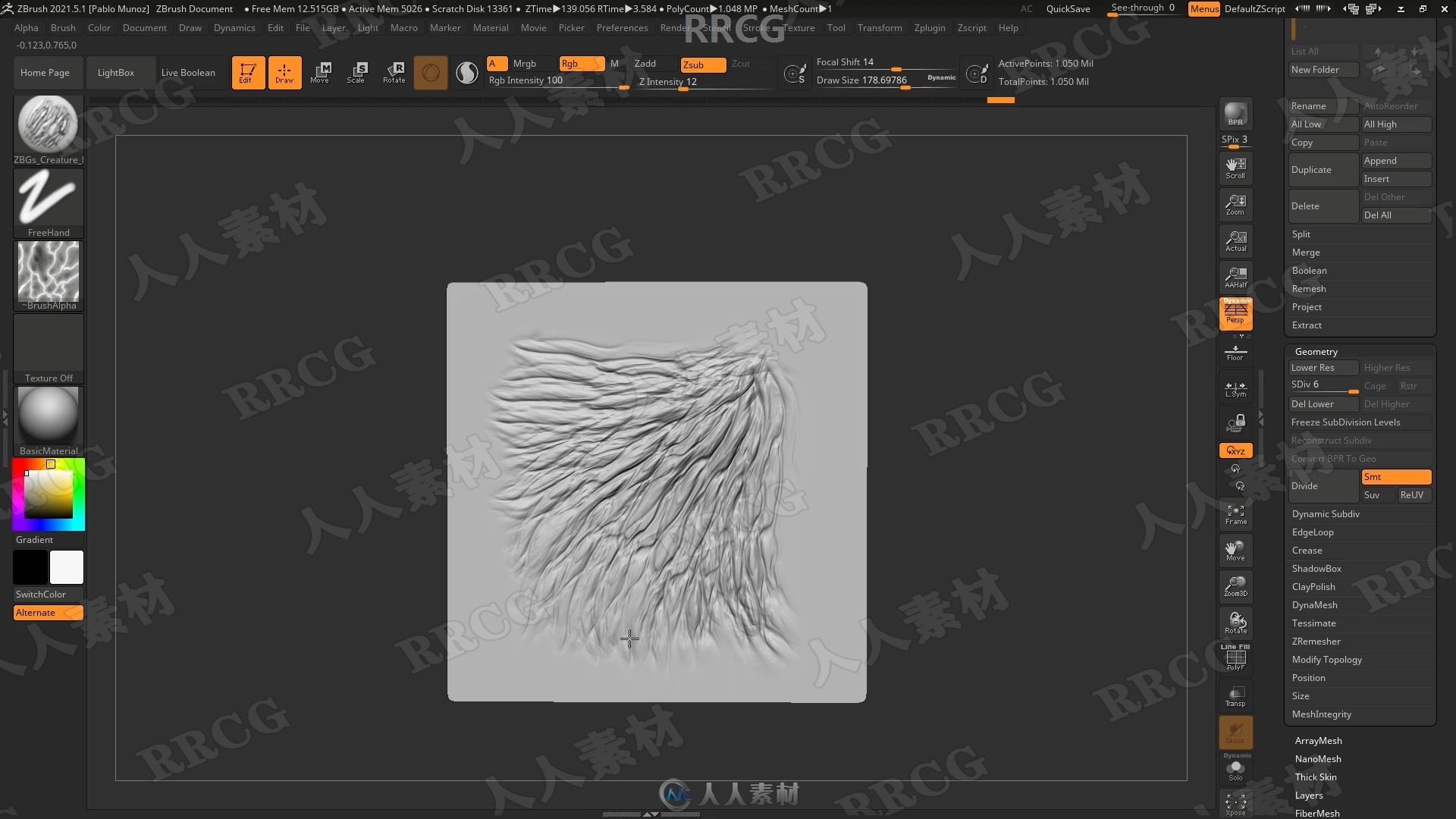
Task: Click the ZRemesher tool icon
Action: 1316,641
